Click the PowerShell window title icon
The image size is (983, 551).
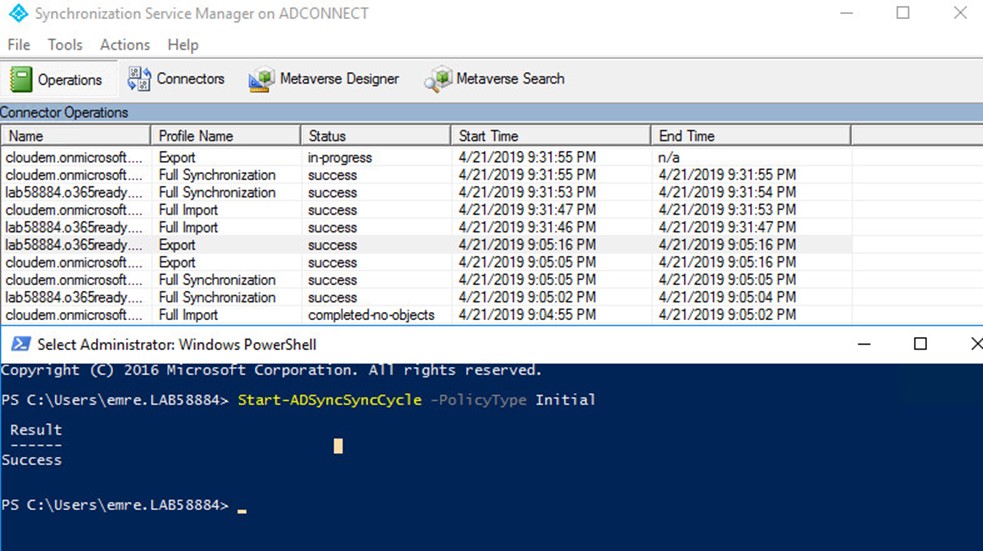coord(21,344)
